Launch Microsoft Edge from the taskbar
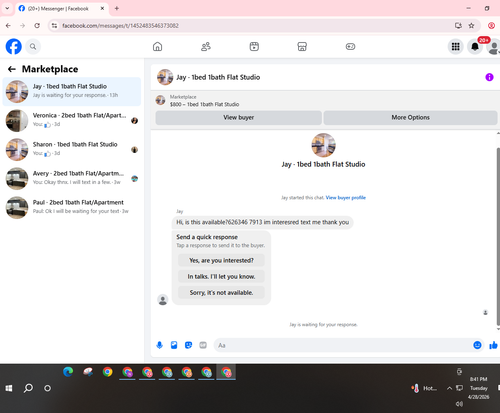This screenshot has width=500, height=413. click(68, 372)
